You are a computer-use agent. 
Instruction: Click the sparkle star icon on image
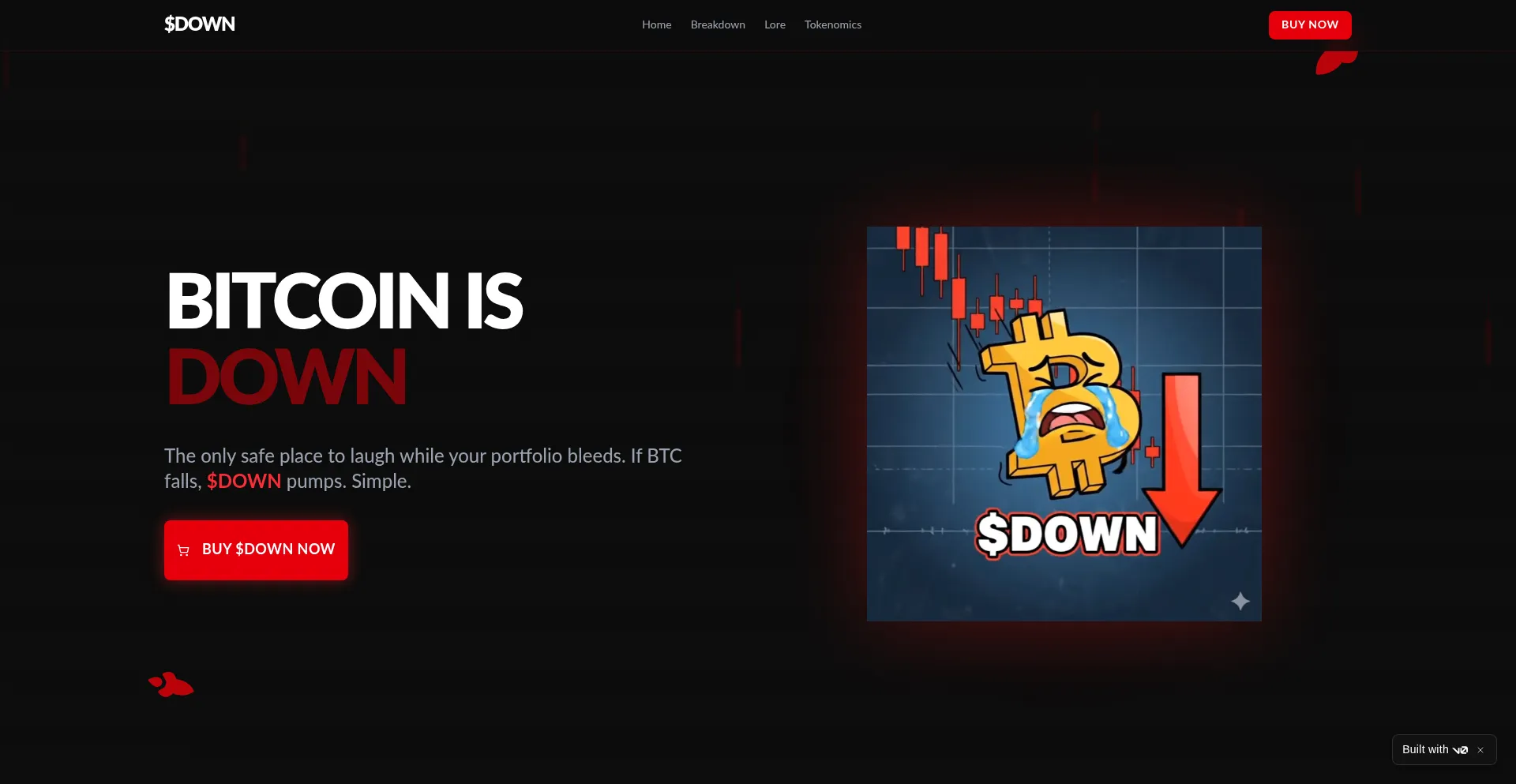pos(1240,601)
